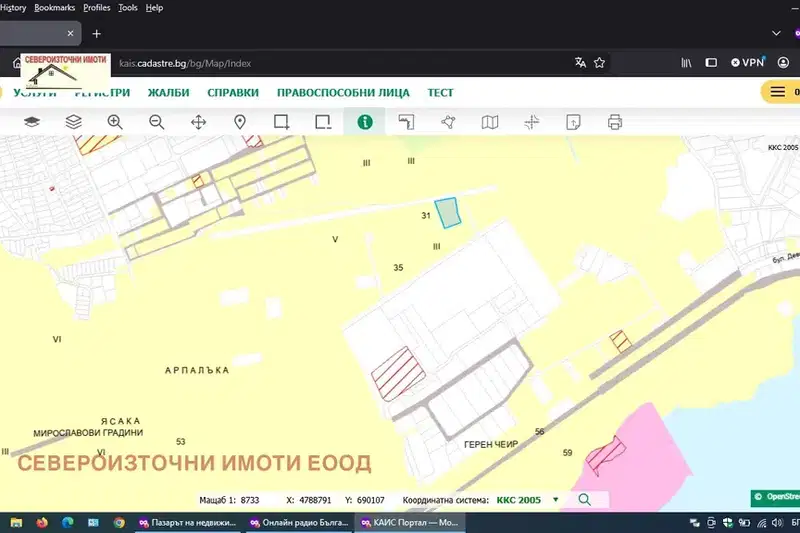
Task: Select the crosshair coordinates tool
Action: 532,122
